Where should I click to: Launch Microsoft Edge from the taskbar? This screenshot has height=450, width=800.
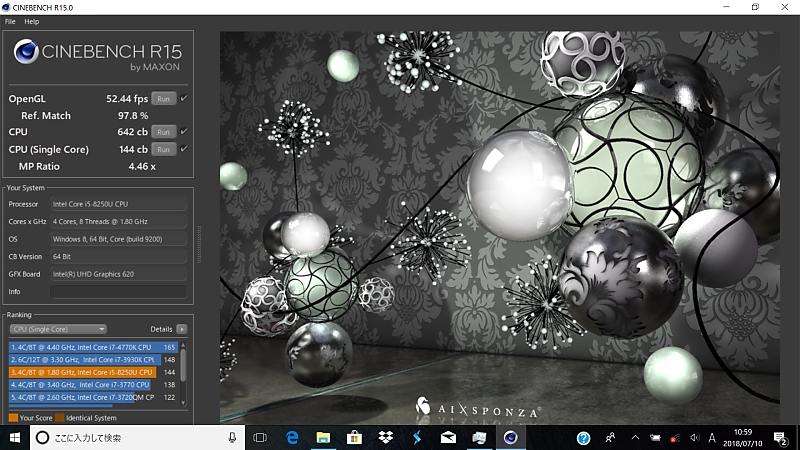[x=292, y=438]
